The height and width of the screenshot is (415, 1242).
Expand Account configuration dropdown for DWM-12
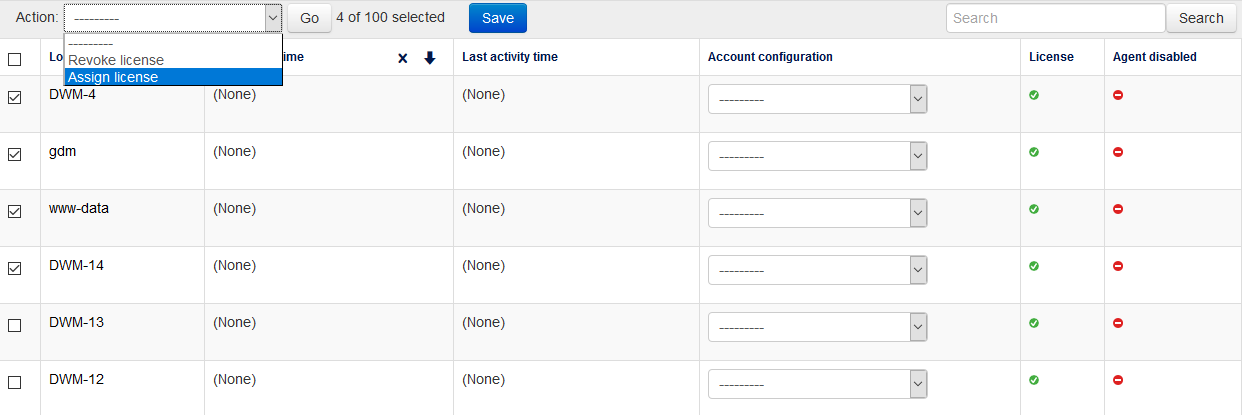click(817, 385)
